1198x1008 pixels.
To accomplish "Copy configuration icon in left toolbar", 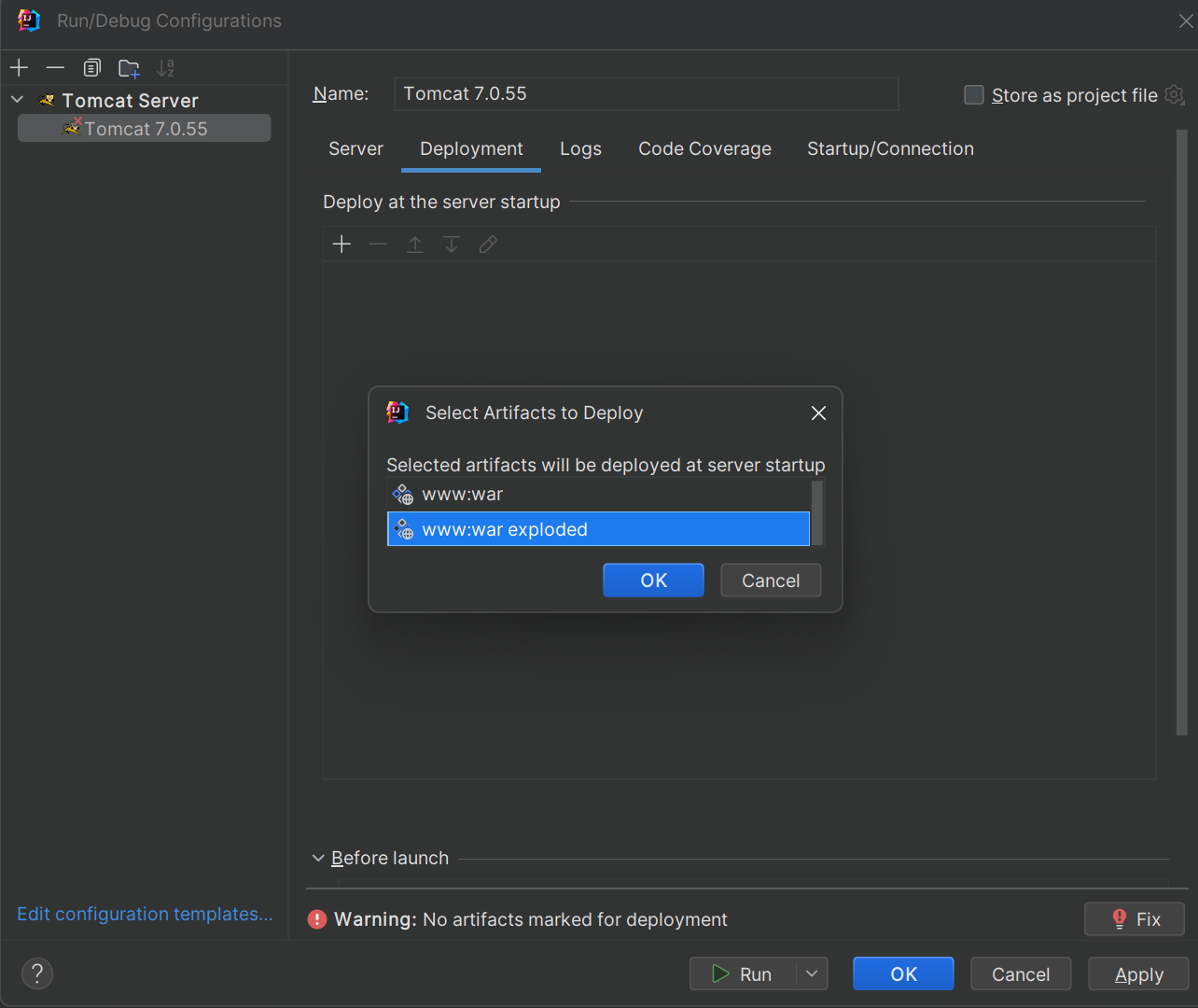I will [91, 67].
